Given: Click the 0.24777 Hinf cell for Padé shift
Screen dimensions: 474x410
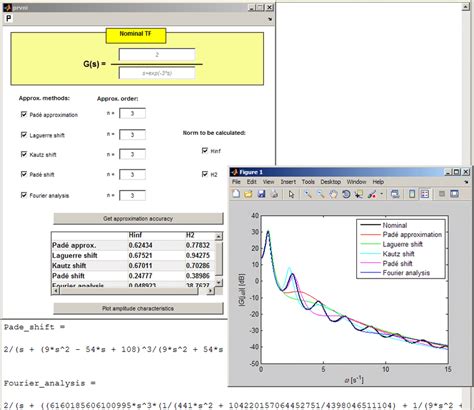Looking at the screenshot, I should [x=140, y=276].
